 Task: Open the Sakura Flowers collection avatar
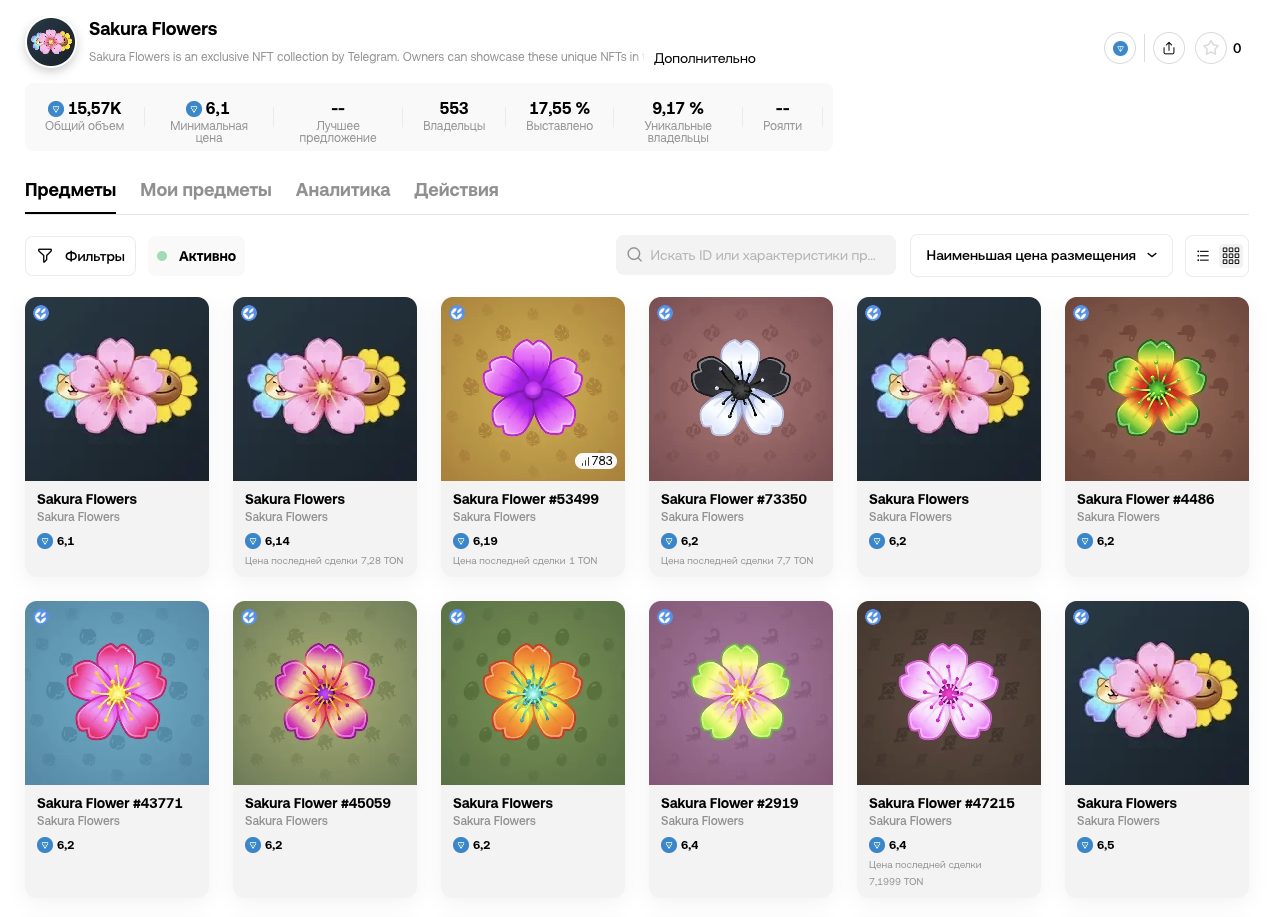point(51,42)
